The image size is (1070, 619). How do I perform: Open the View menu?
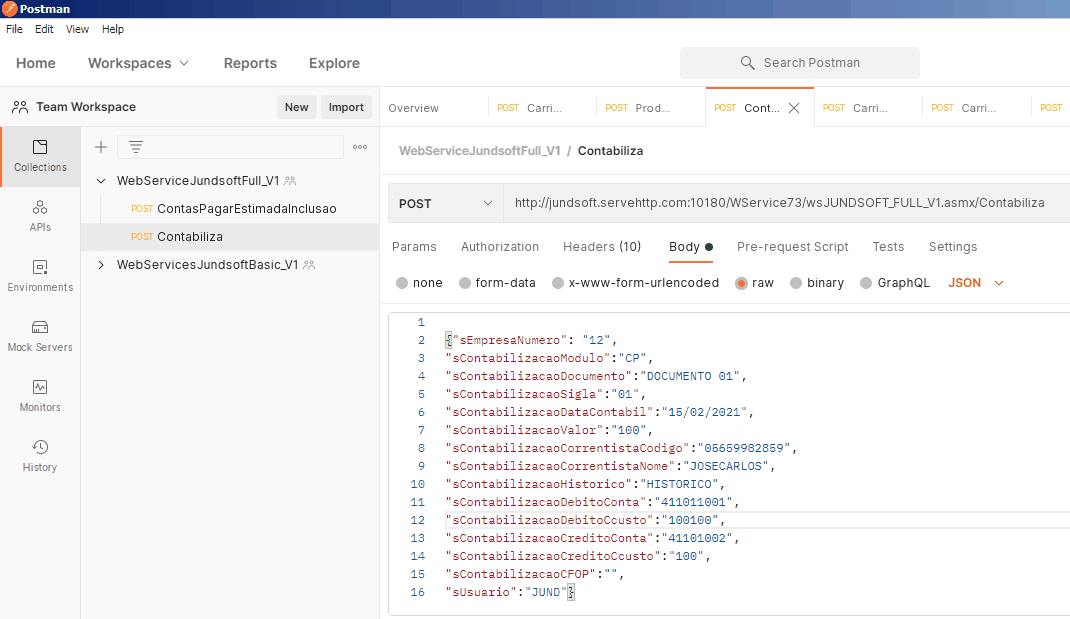pos(77,29)
